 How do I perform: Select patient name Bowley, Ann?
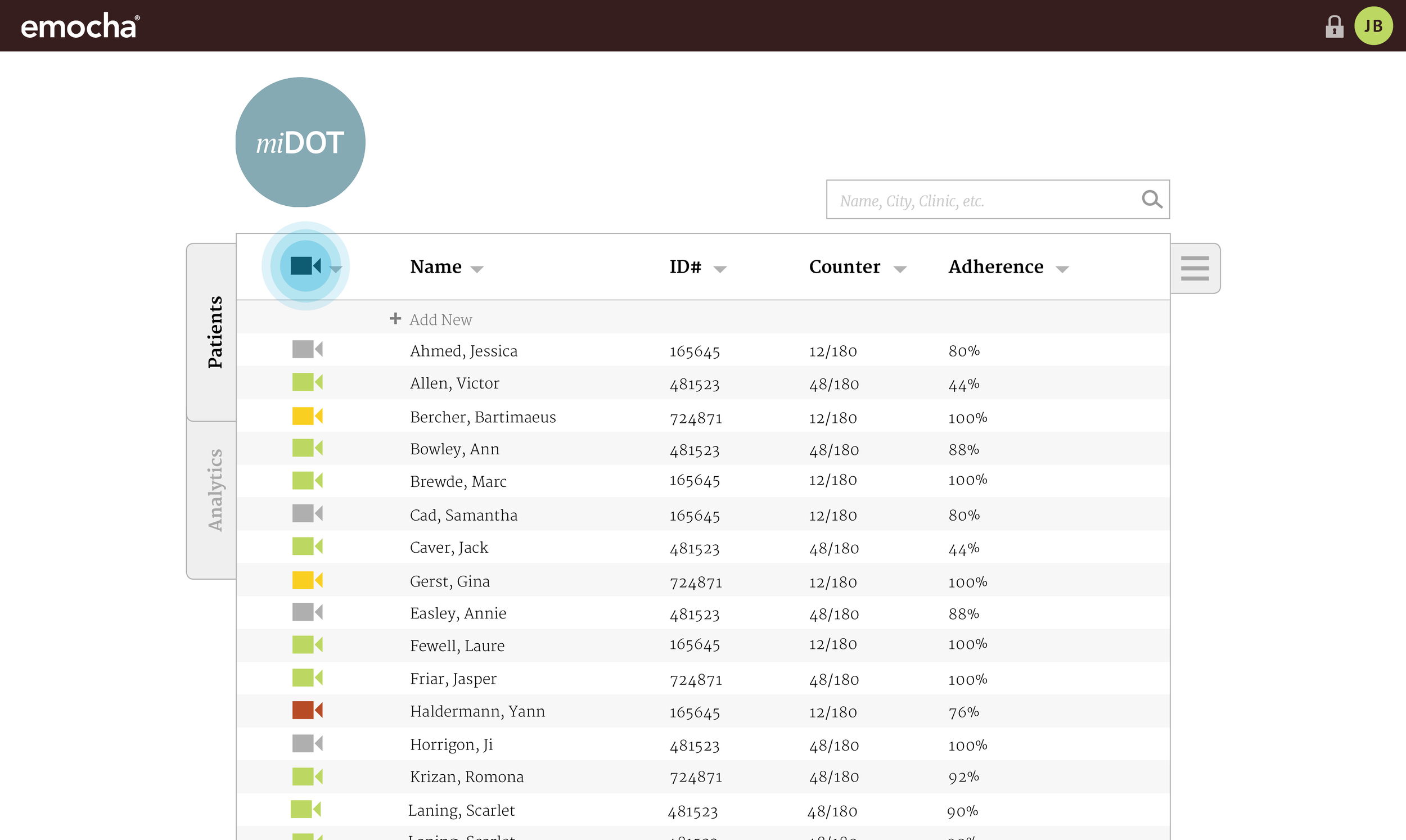click(454, 449)
